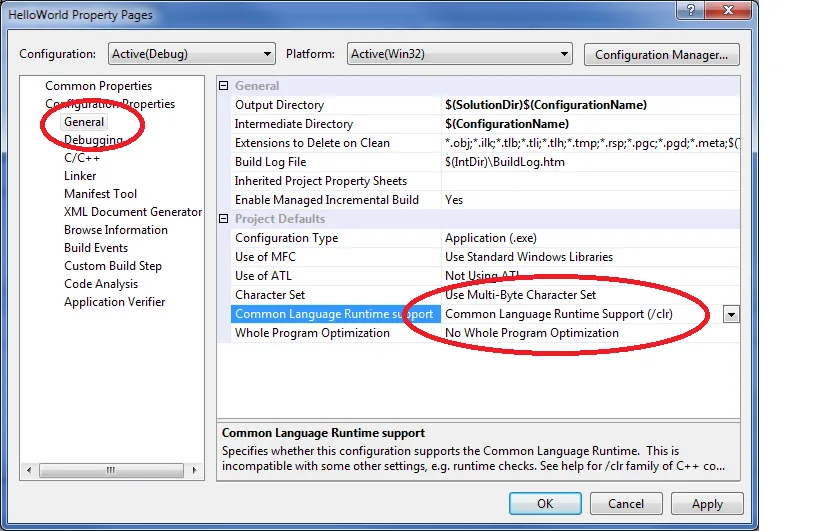This screenshot has width=819, height=531.
Task: Select the Output Directory property row
Action: 485,105
